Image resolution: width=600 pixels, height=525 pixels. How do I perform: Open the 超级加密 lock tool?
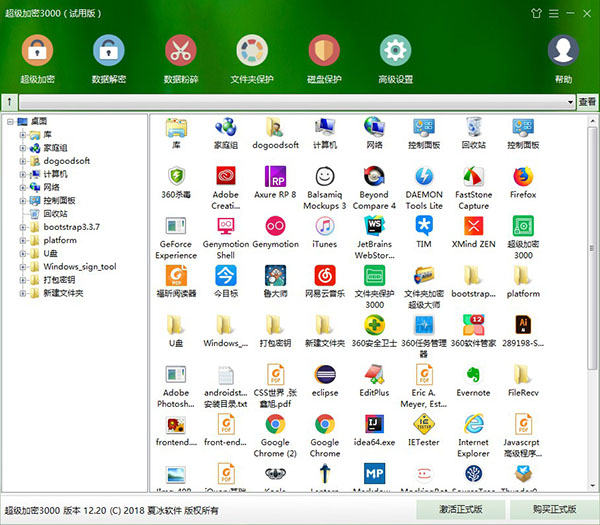pos(37,52)
